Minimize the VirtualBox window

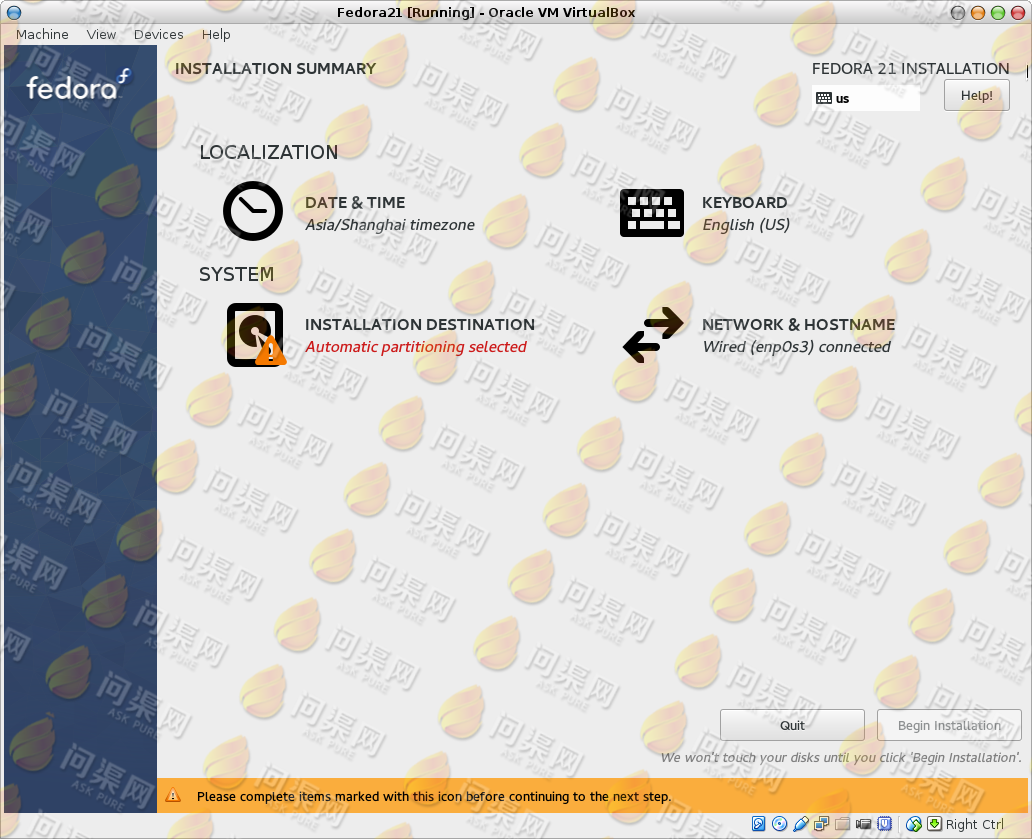(978, 13)
